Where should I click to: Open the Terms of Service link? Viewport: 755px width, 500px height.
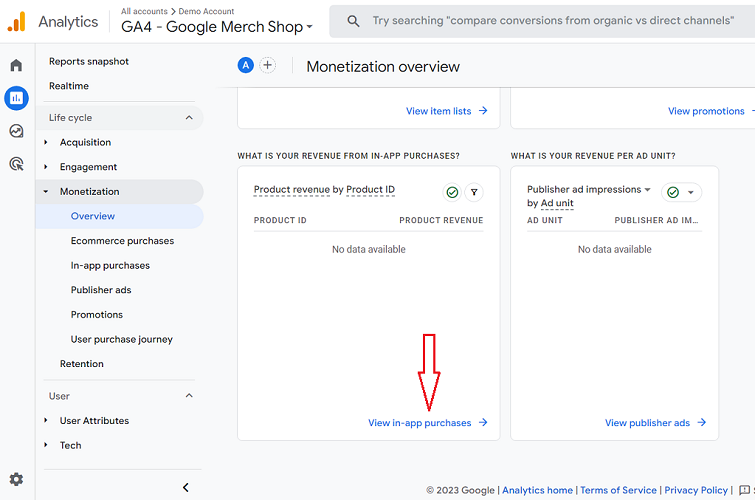[618, 490]
